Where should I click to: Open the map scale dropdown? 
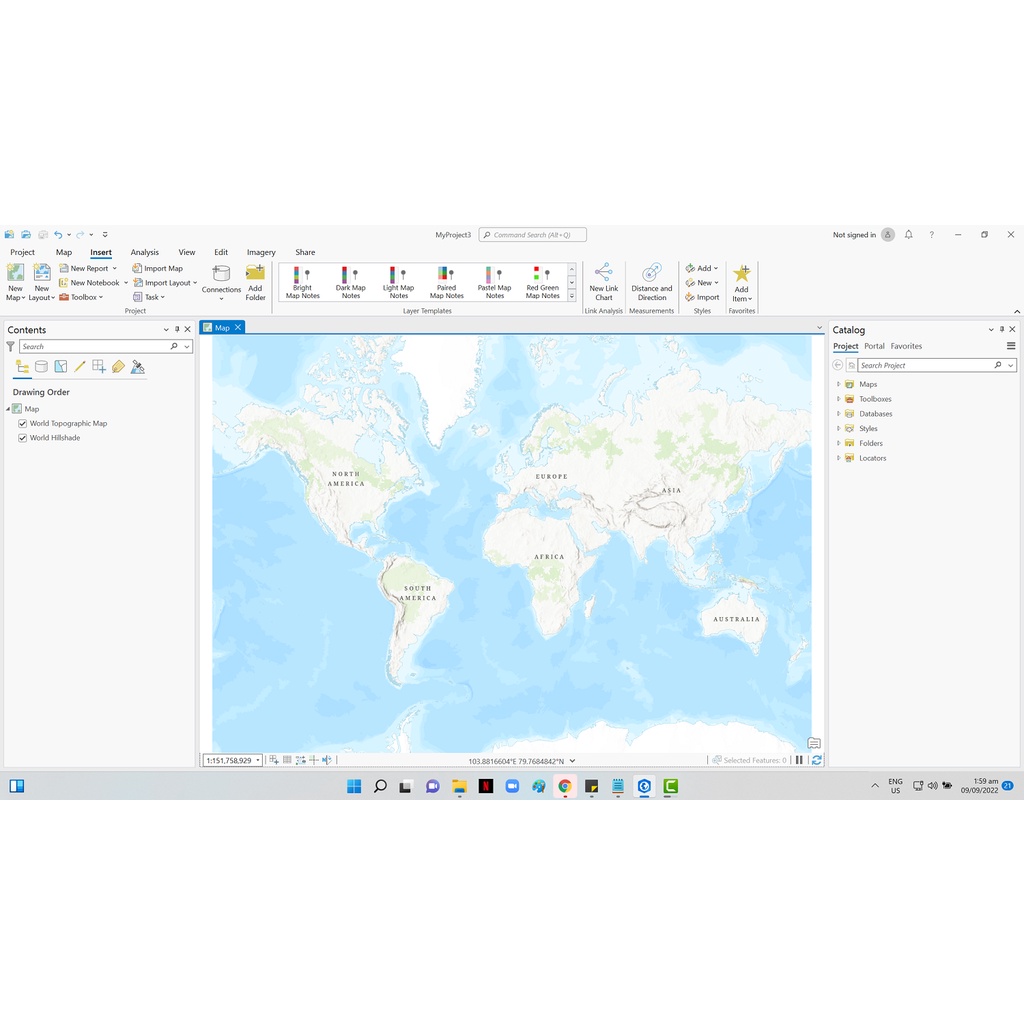point(258,760)
